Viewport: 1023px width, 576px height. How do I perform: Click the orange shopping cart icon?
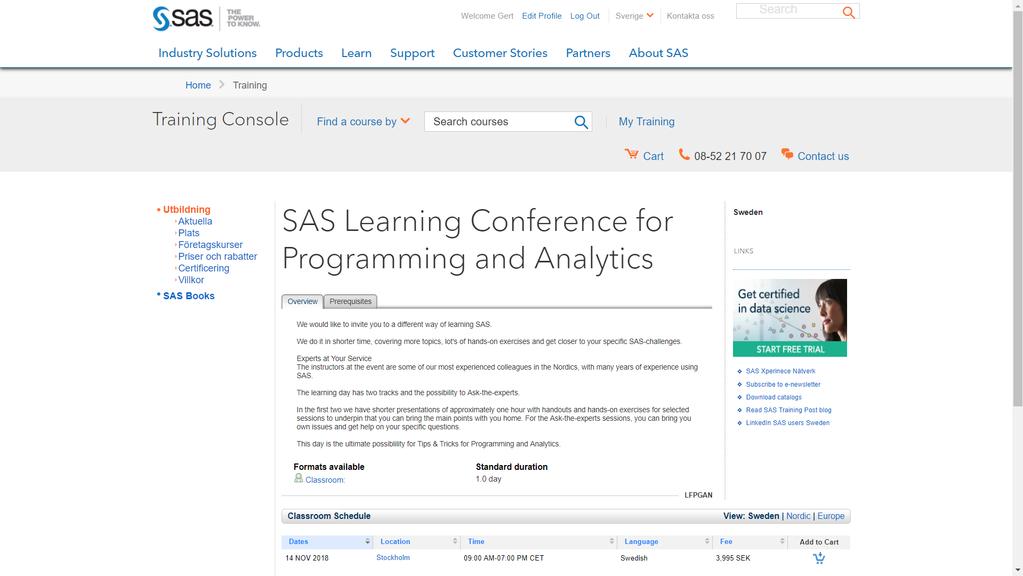tap(631, 155)
